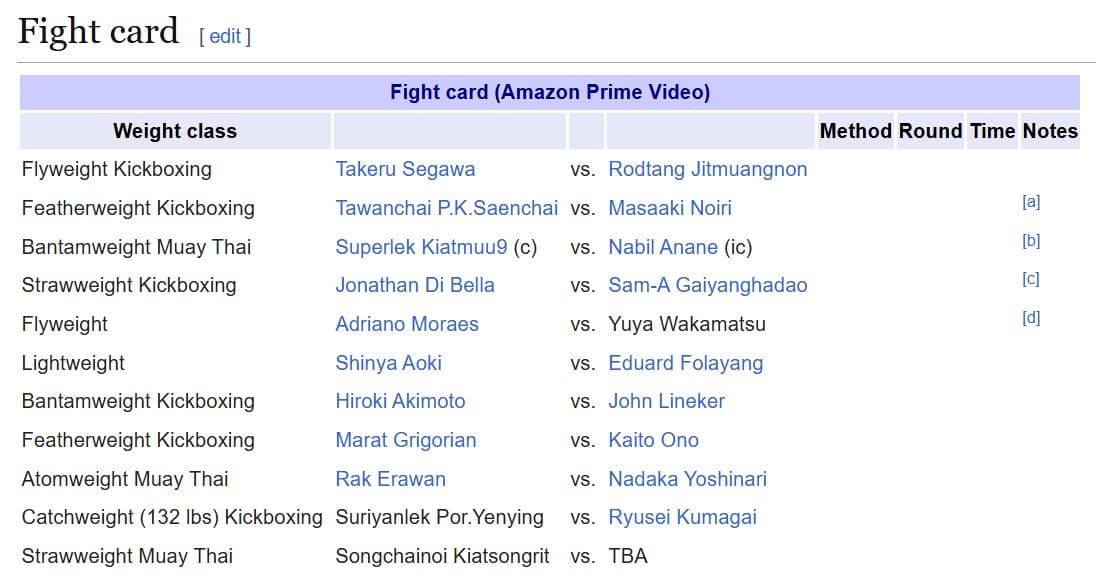This screenshot has height=583, width=1096.
Task: Click Kaito Ono link
Action: click(x=653, y=440)
